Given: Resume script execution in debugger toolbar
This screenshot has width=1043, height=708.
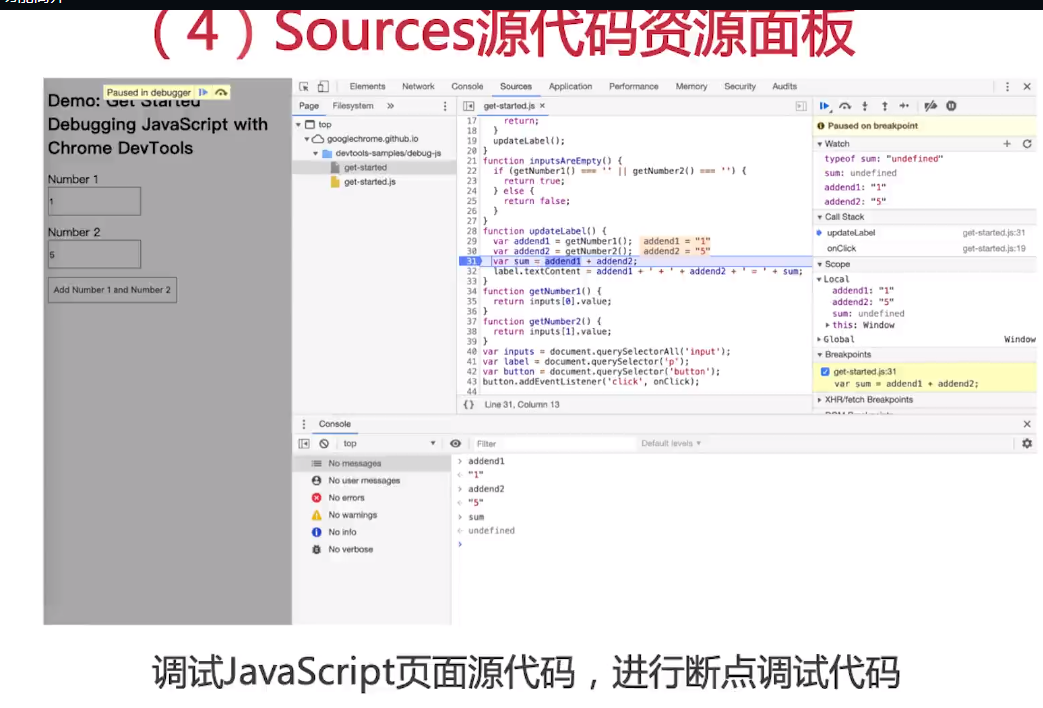Looking at the screenshot, I should point(825,106).
